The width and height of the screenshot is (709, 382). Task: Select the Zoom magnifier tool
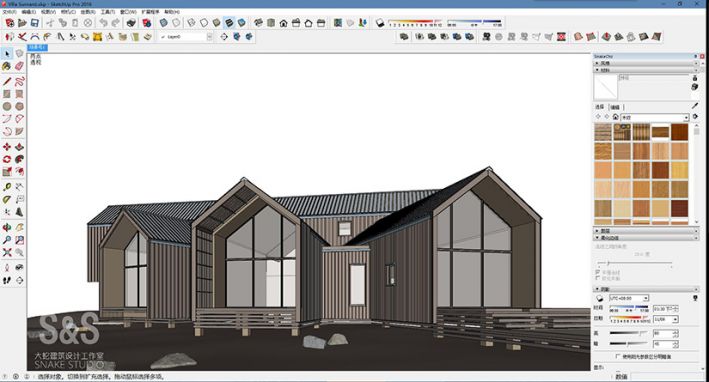[7, 240]
